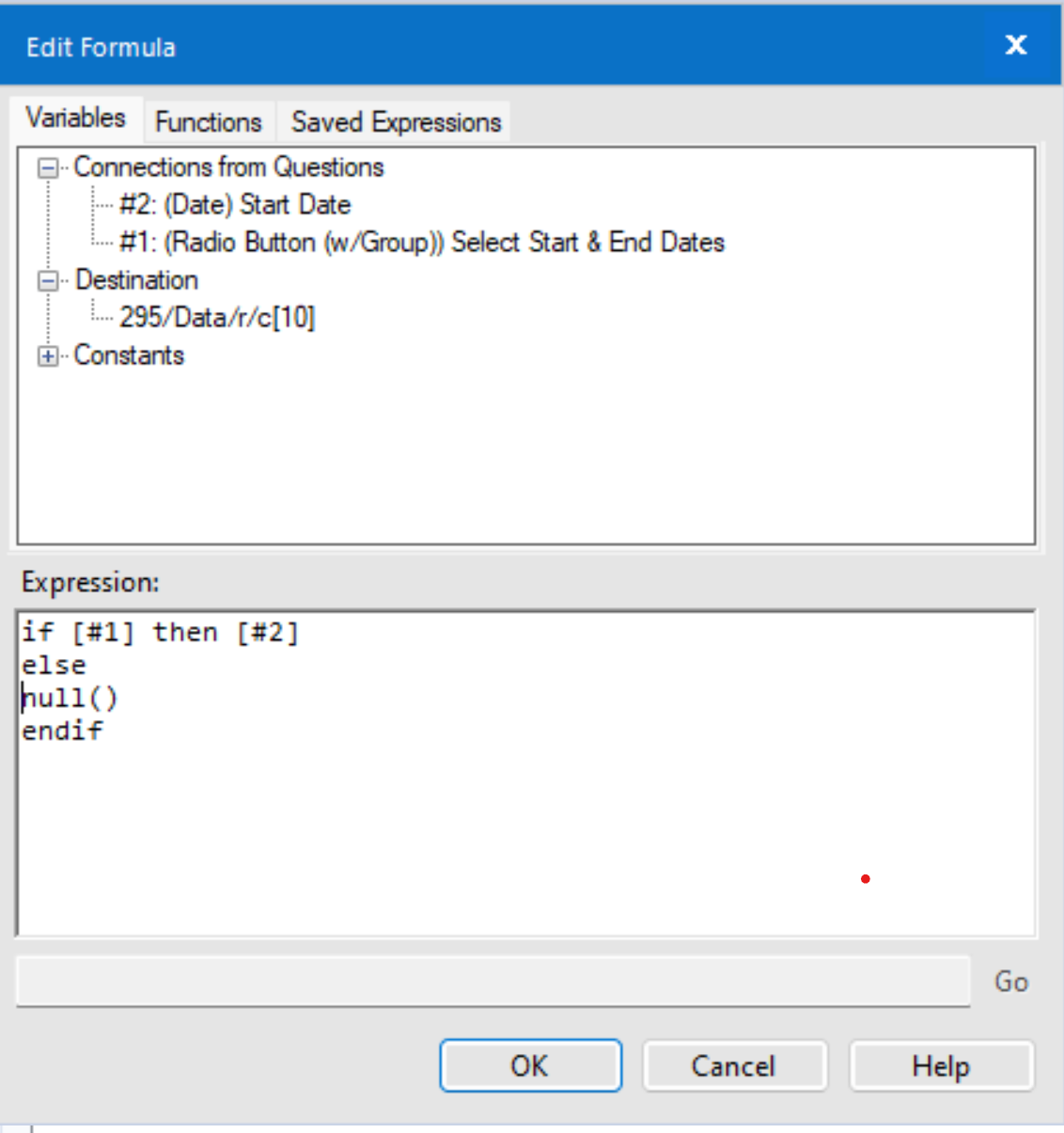Select Connections from Questions tree item

coord(228,167)
